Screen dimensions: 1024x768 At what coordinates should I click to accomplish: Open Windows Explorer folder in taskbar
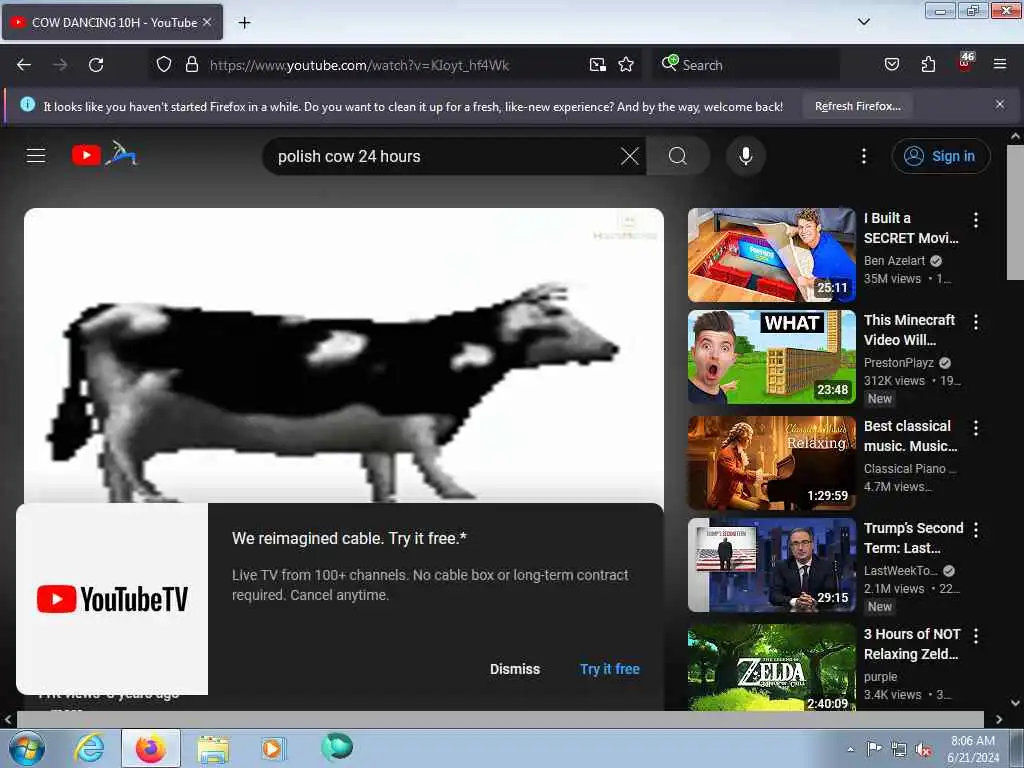(x=213, y=749)
